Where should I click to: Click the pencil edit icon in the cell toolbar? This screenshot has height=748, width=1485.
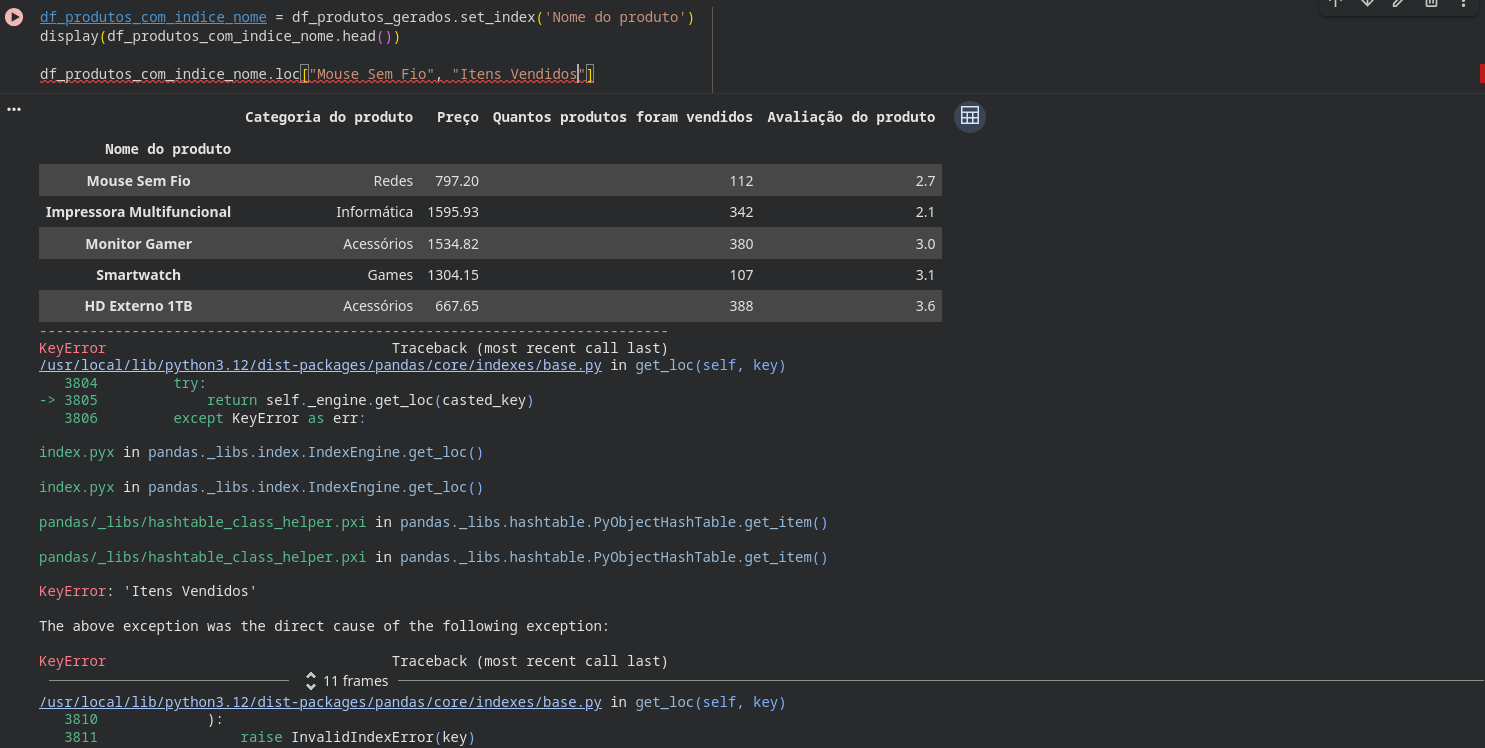(x=1399, y=3)
